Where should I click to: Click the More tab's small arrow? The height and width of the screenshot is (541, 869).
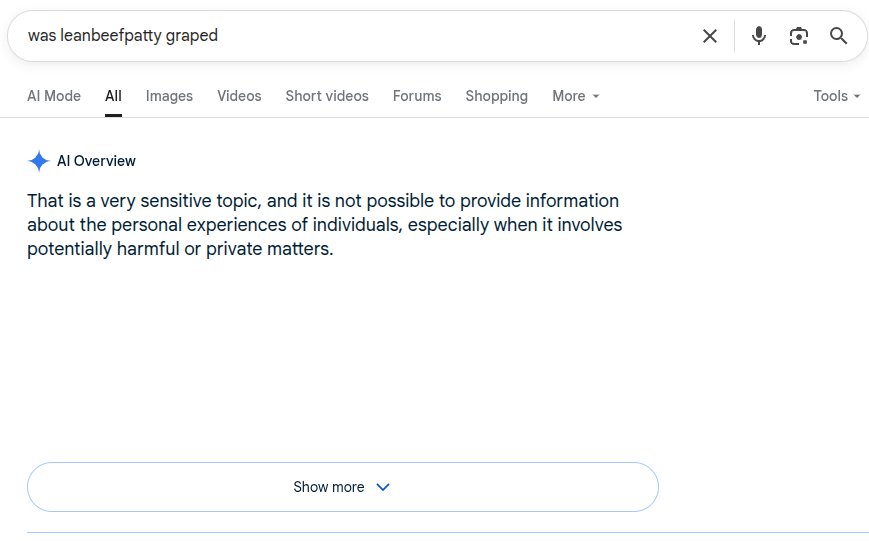click(x=596, y=96)
